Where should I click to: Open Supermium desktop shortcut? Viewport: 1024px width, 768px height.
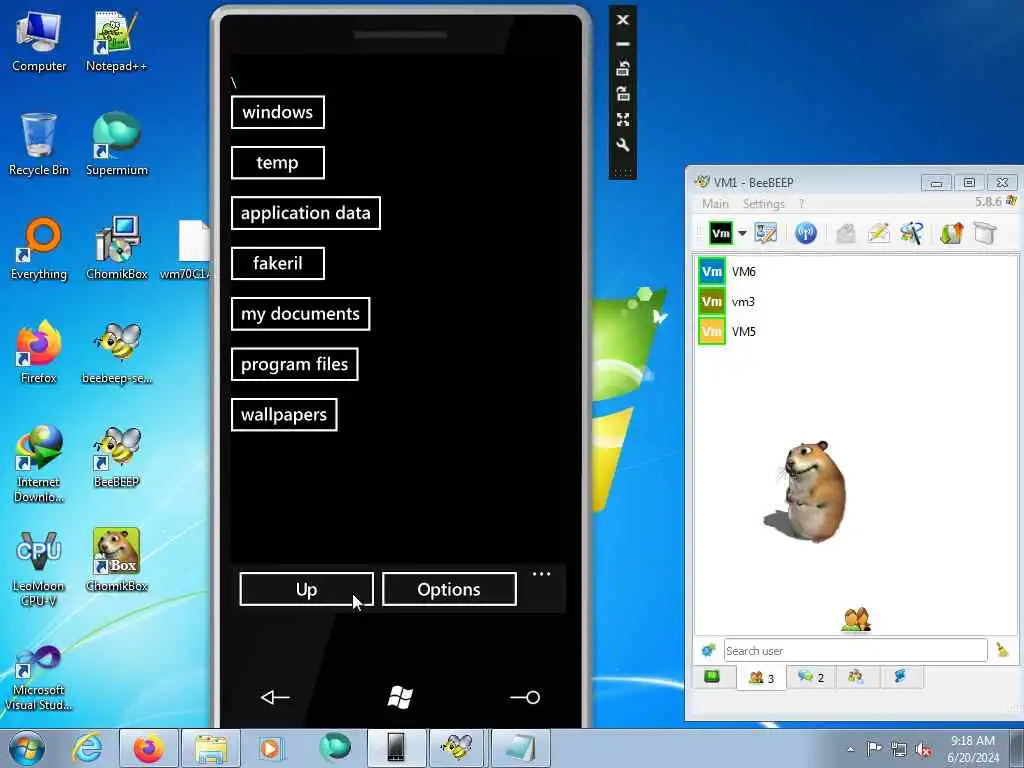coord(116,145)
